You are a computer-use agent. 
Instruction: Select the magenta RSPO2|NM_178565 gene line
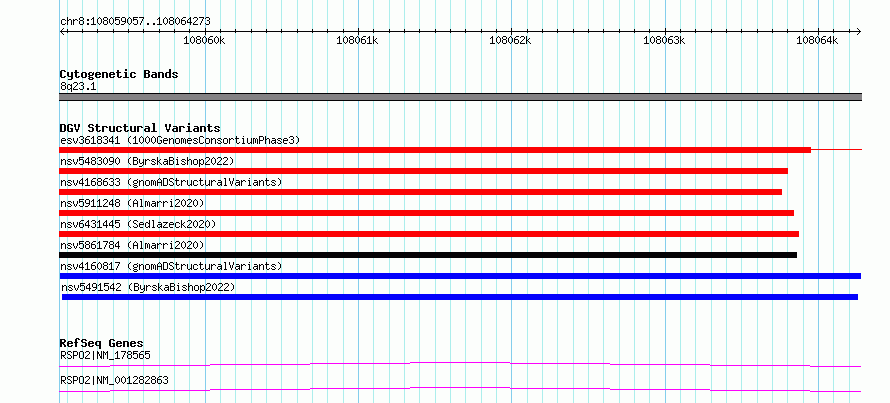pos(460,364)
